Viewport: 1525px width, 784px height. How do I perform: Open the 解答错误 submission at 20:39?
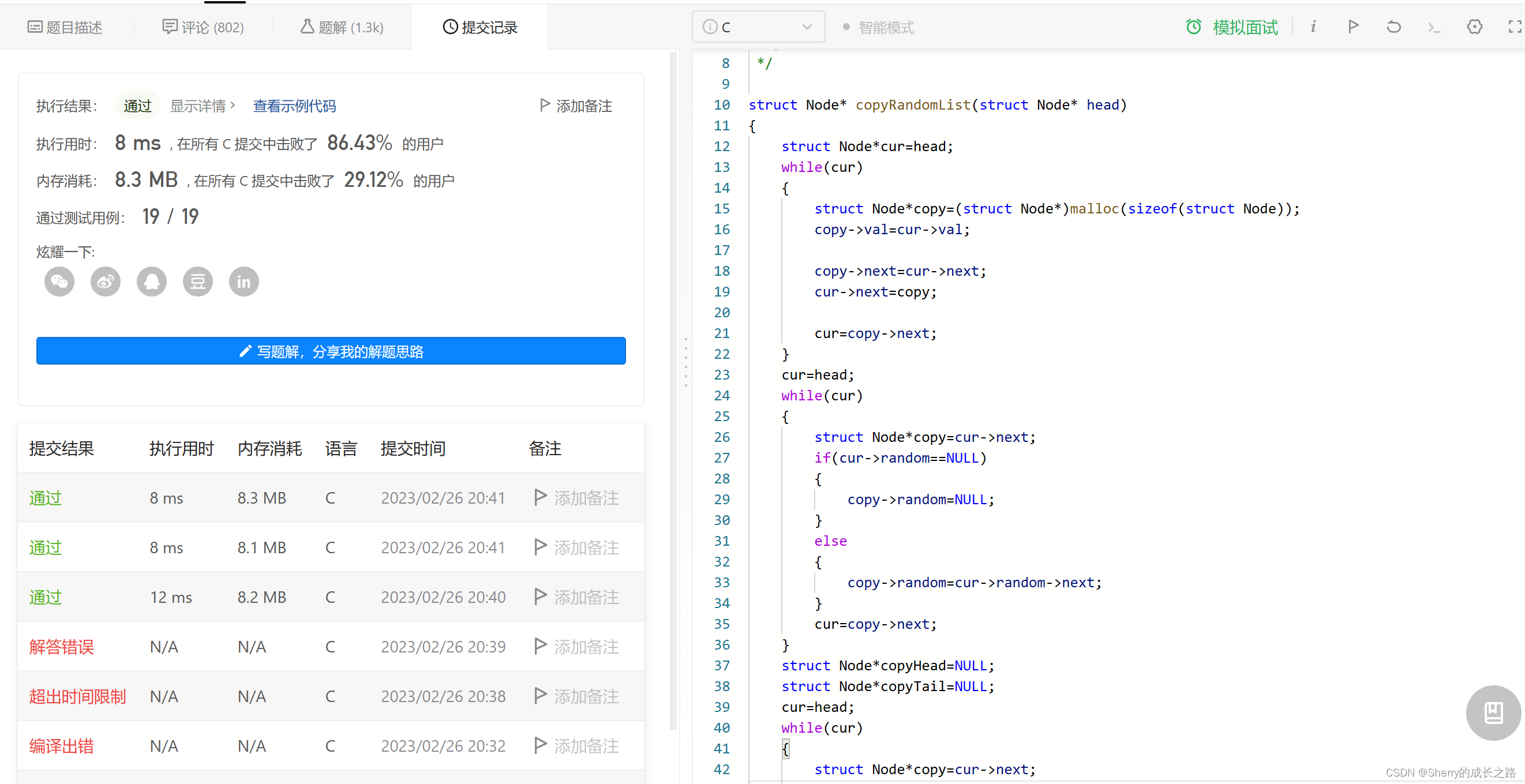click(62, 647)
